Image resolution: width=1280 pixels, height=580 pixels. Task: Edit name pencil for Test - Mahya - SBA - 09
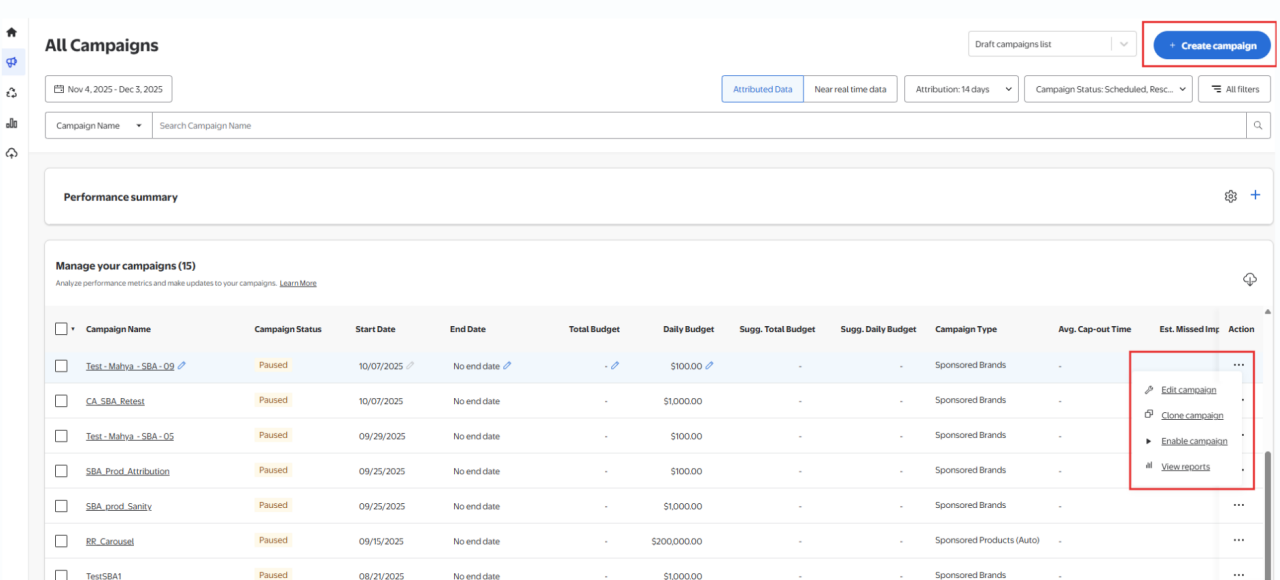pyautogui.click(x=182, y=366)
